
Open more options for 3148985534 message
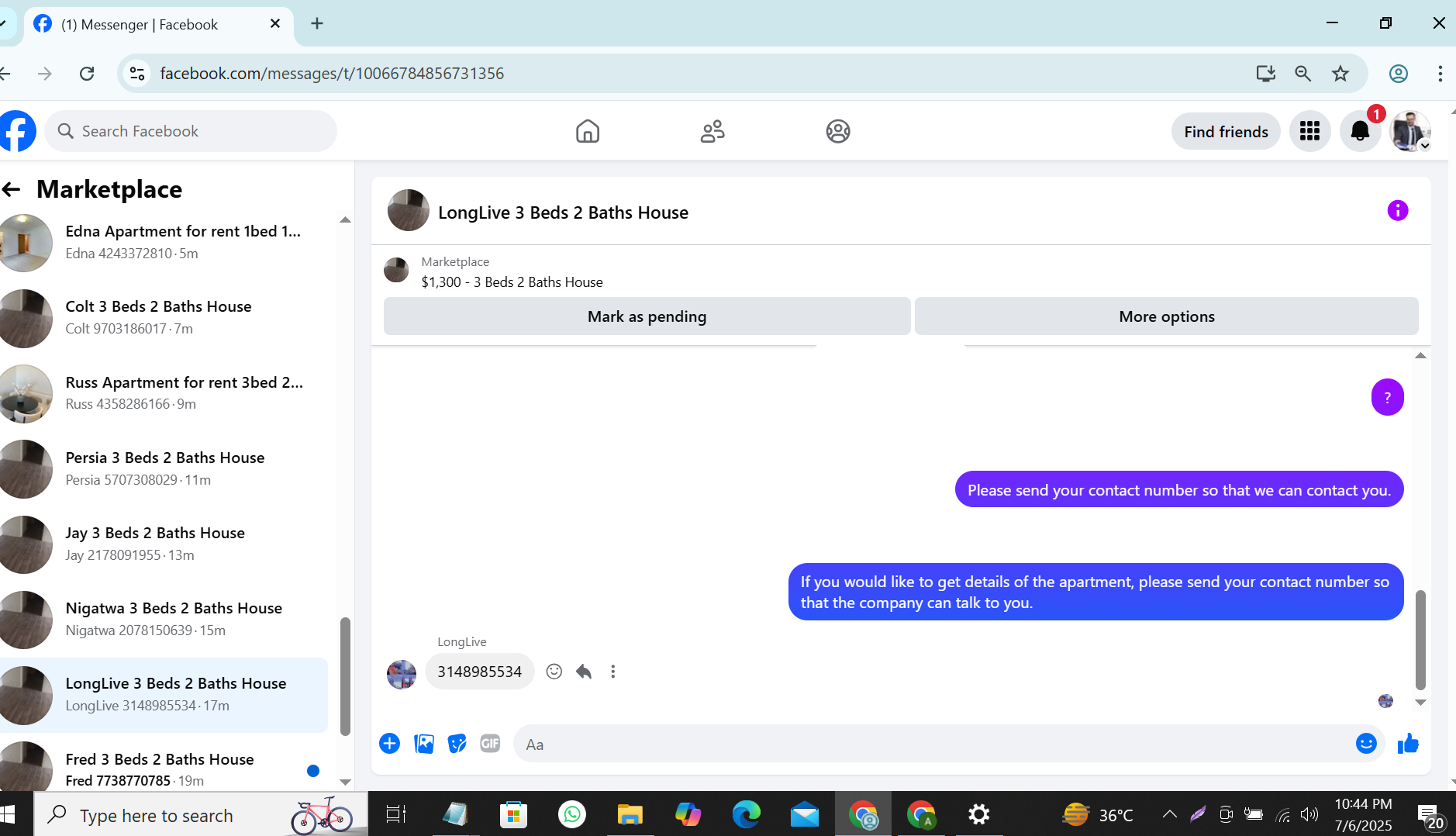pyautogui.click(x=612, y=672)
